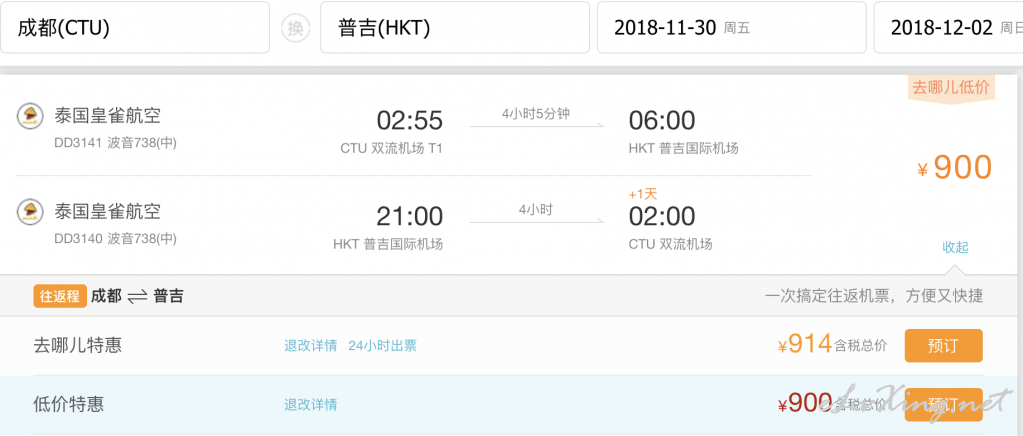Click the 24小时出票 link
Image resolution: width=1023 pixels, height=436 pixels.
pyautogui.click(x=382, y=346)
